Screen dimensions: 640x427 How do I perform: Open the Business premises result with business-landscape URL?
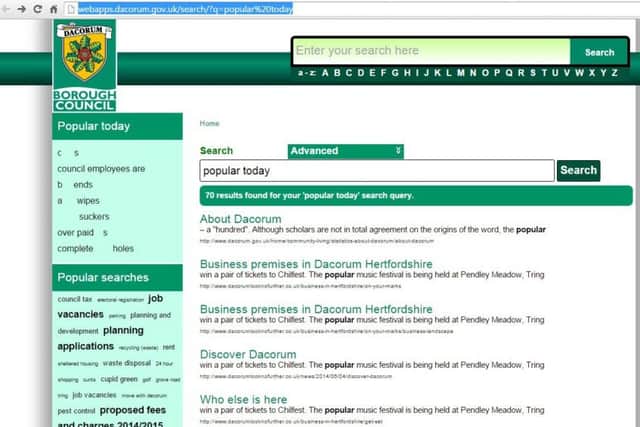click(x=316, y=309)
